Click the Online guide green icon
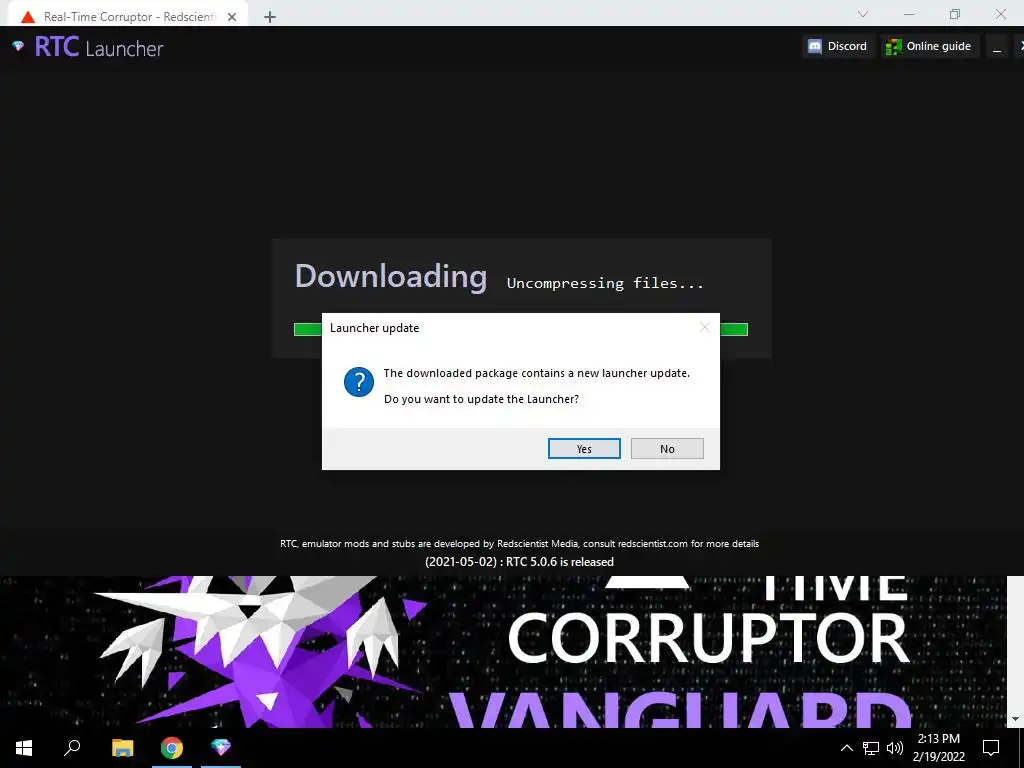Screen dimensions: 1024x768 point(893,46)
